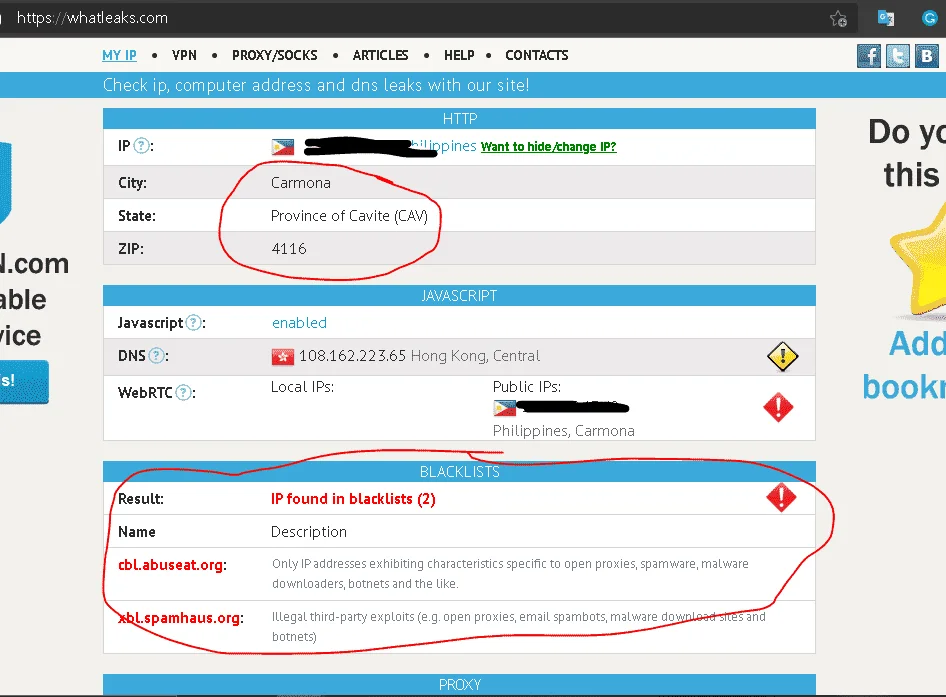
Task: Click the JAVASCRIPT section header
Action: pos(459,296)
